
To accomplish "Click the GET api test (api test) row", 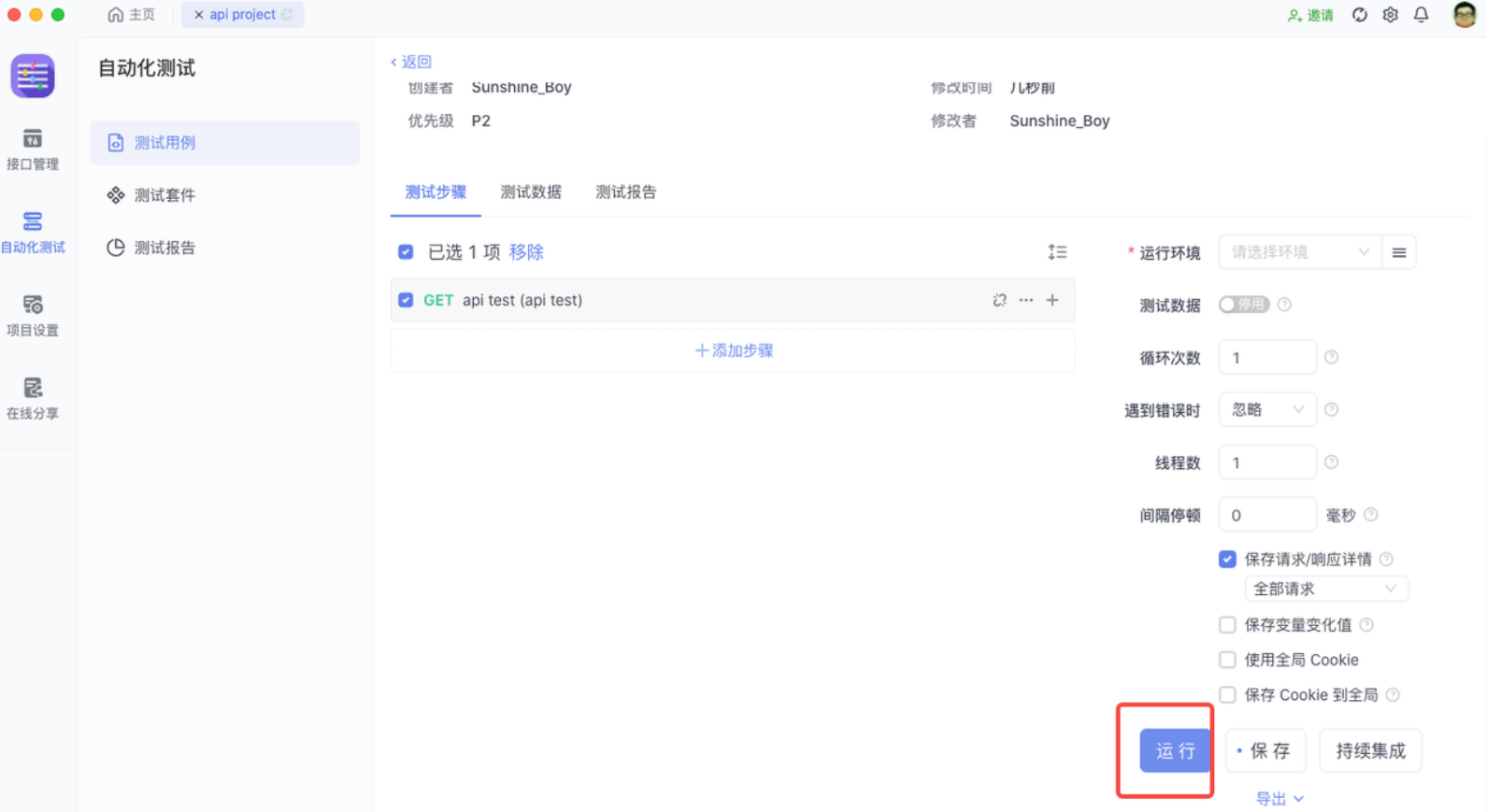I will coord(733,300).
